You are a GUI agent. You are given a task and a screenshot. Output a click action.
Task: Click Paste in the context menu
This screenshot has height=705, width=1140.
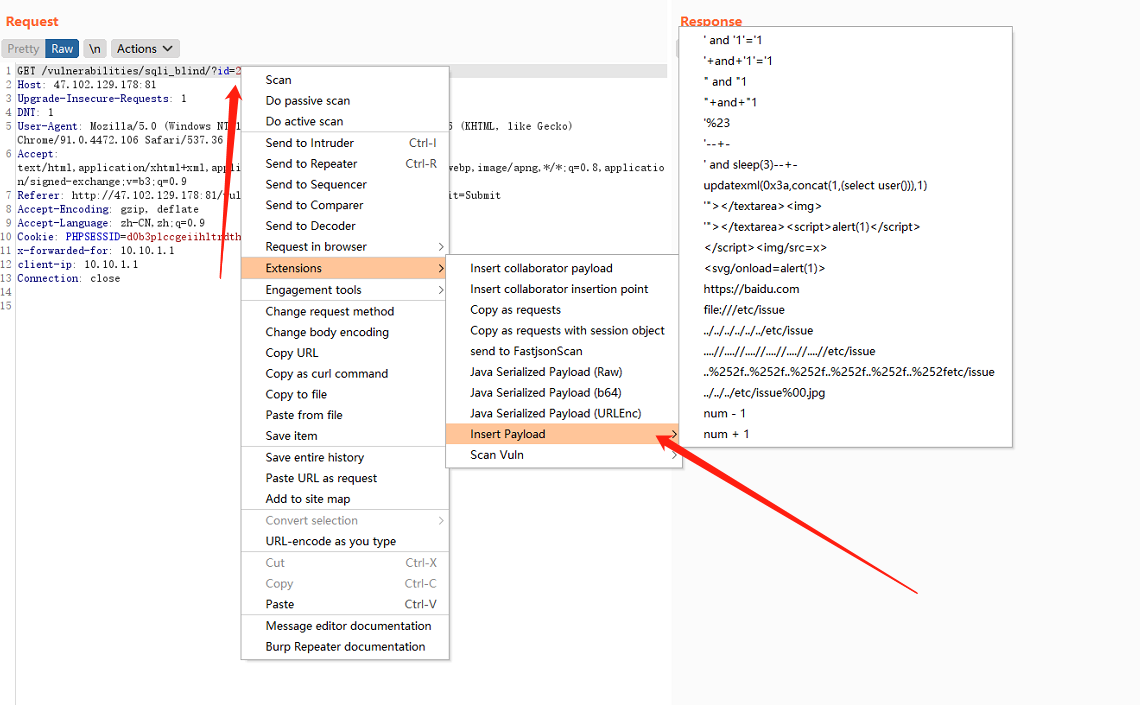pyautogui.click(x=345, y=605)
